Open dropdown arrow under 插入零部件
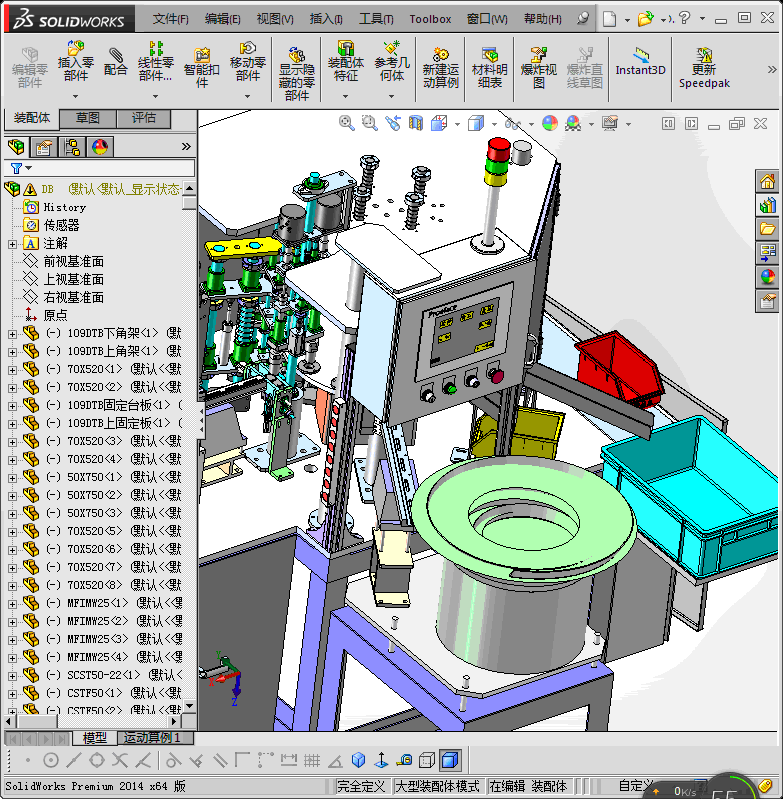 [75, 96]
